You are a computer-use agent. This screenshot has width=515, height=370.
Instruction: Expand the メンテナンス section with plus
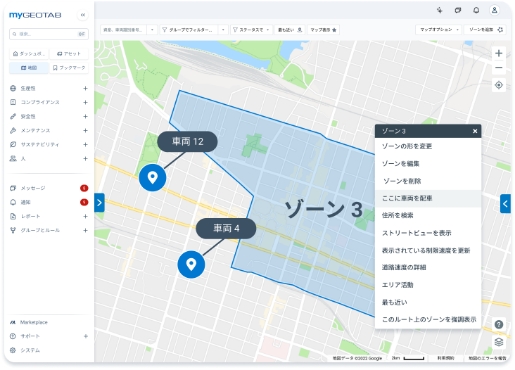tap(85, 130)
